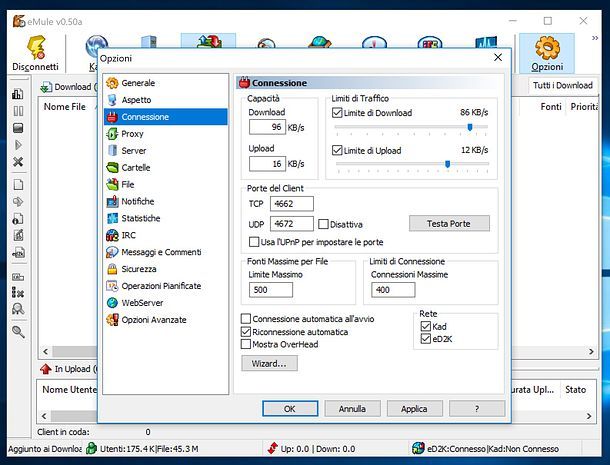The height and width of the screenshot is (465, 610).
Task: Click the IRC icon in list
Action: pos(112,235)
